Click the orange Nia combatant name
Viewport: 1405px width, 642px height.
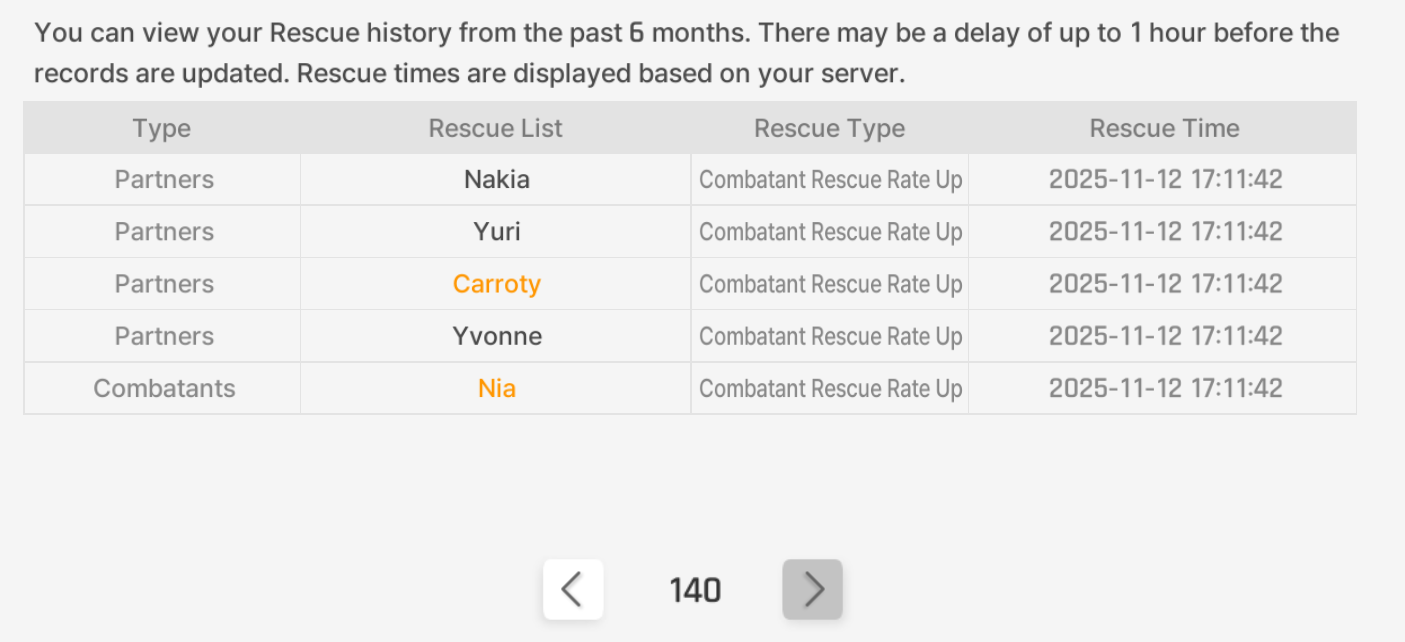pyautogui.click(x=497, y=388)
